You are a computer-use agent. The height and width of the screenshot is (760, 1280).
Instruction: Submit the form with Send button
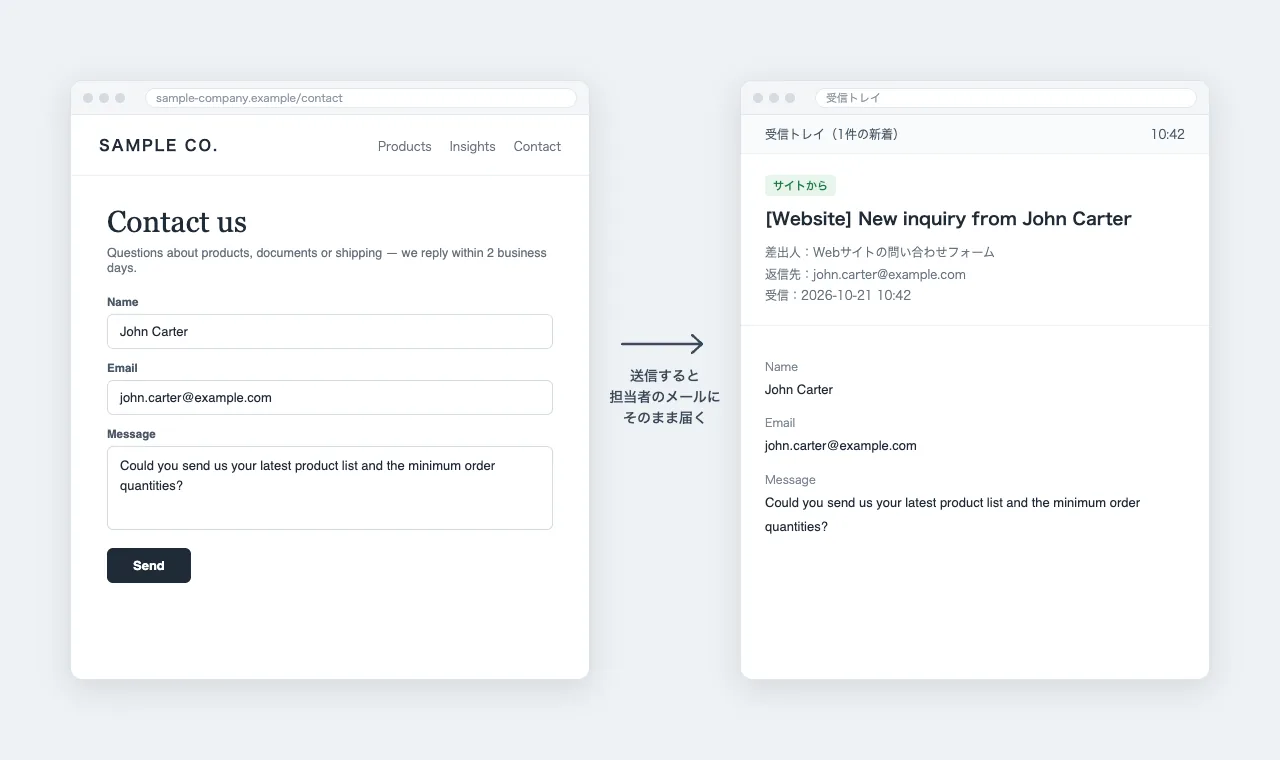click(x=149, y=565)
